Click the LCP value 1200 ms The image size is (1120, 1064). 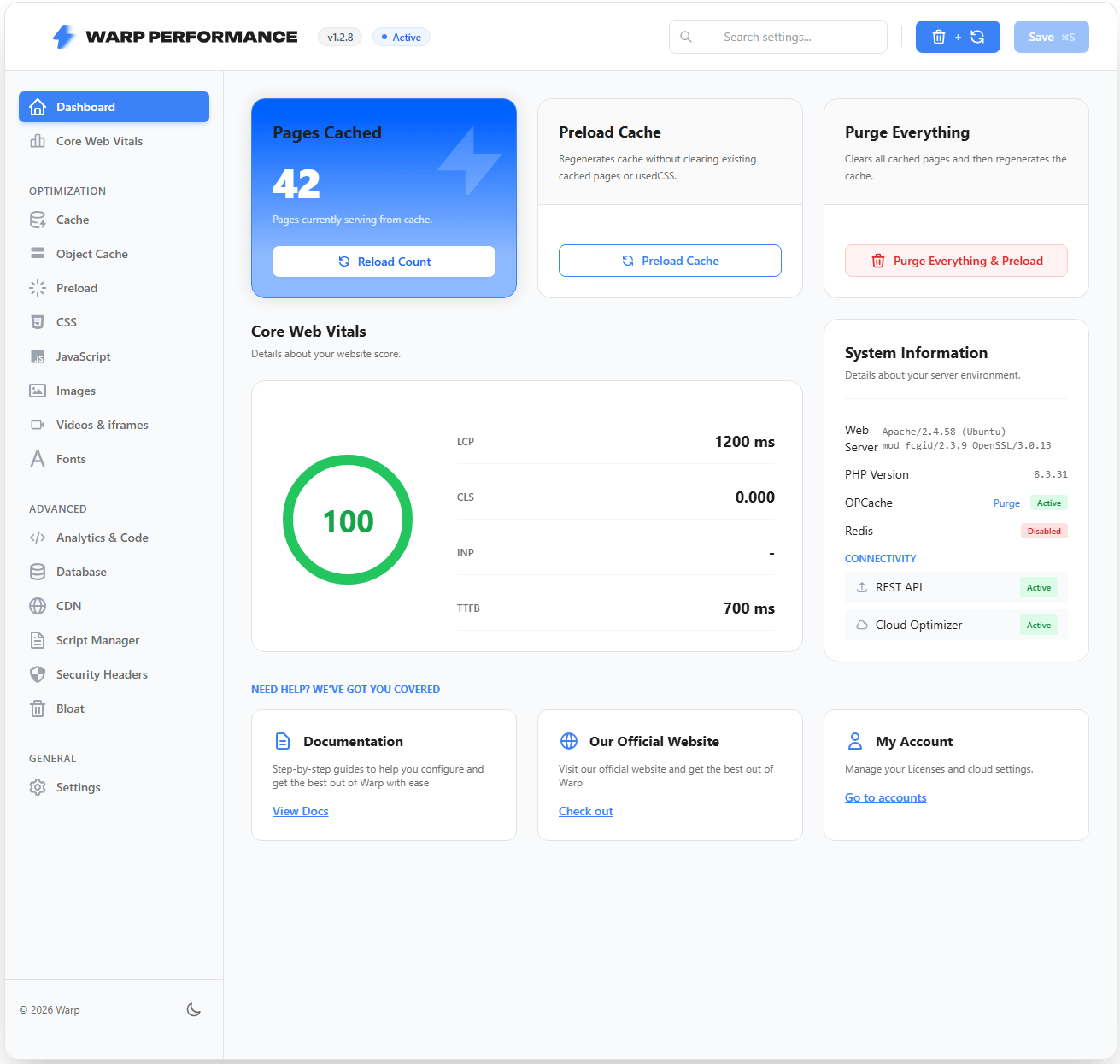click(x=744, y=442)
